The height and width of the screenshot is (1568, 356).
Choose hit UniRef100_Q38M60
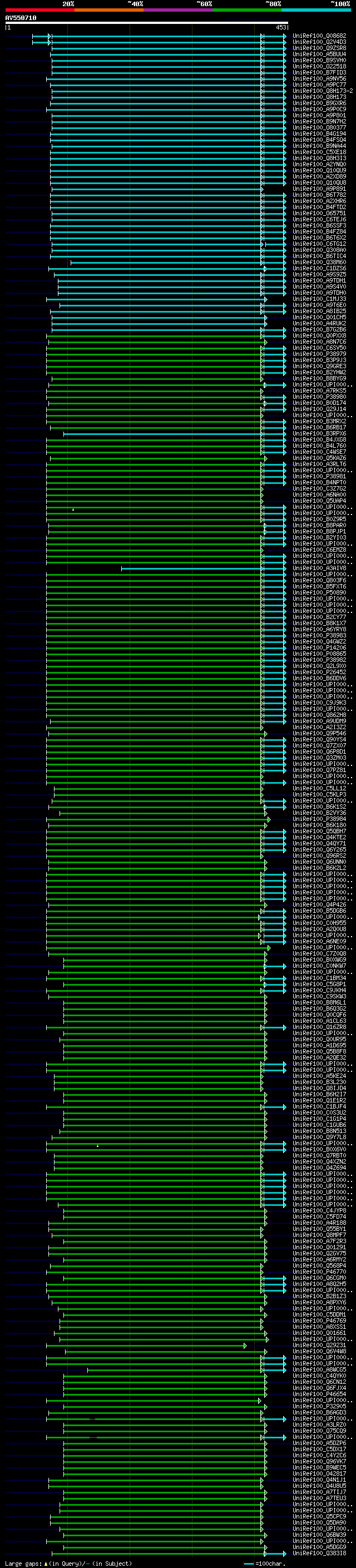(x=319, y=263)
